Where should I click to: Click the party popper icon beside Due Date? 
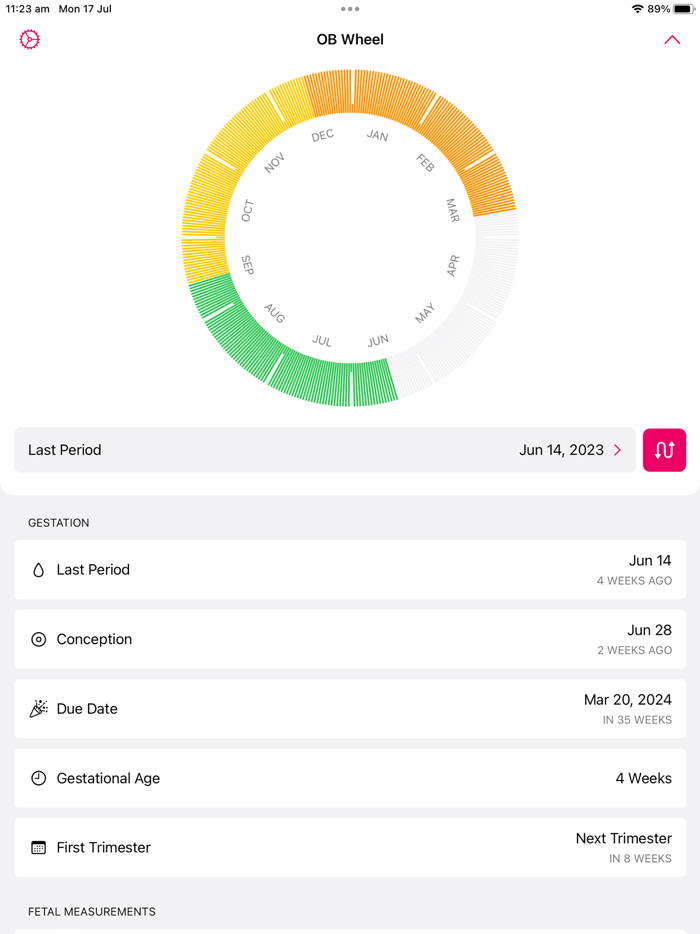point(37,708)
